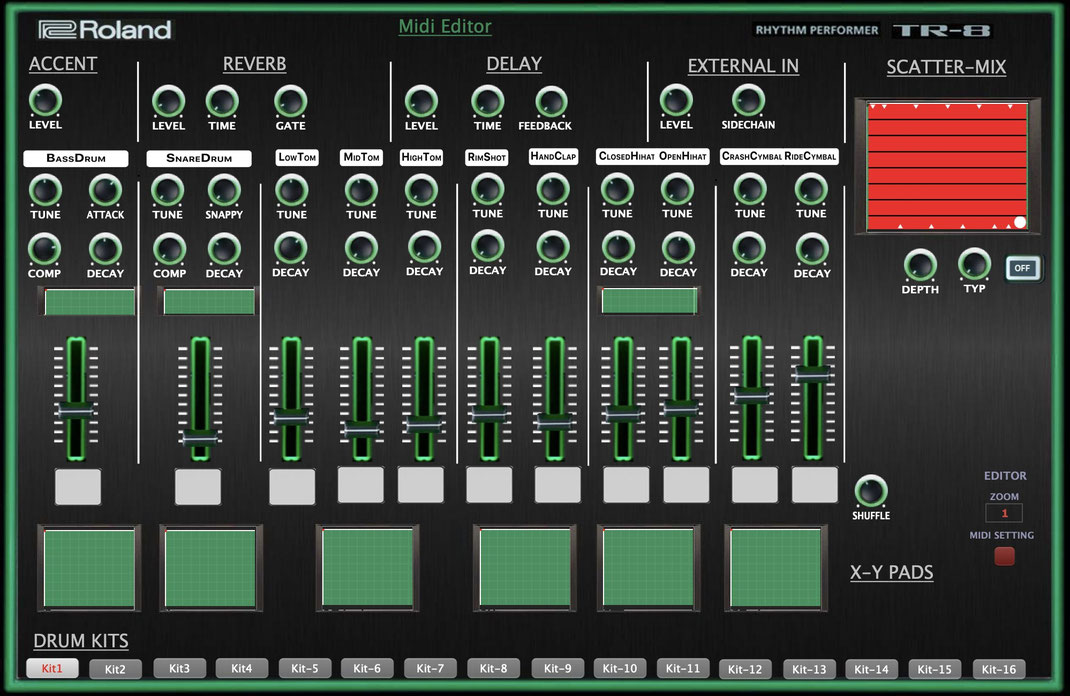
Task: Click the large green X-Y pad under SnareDrum
Action: pos(210,568)
